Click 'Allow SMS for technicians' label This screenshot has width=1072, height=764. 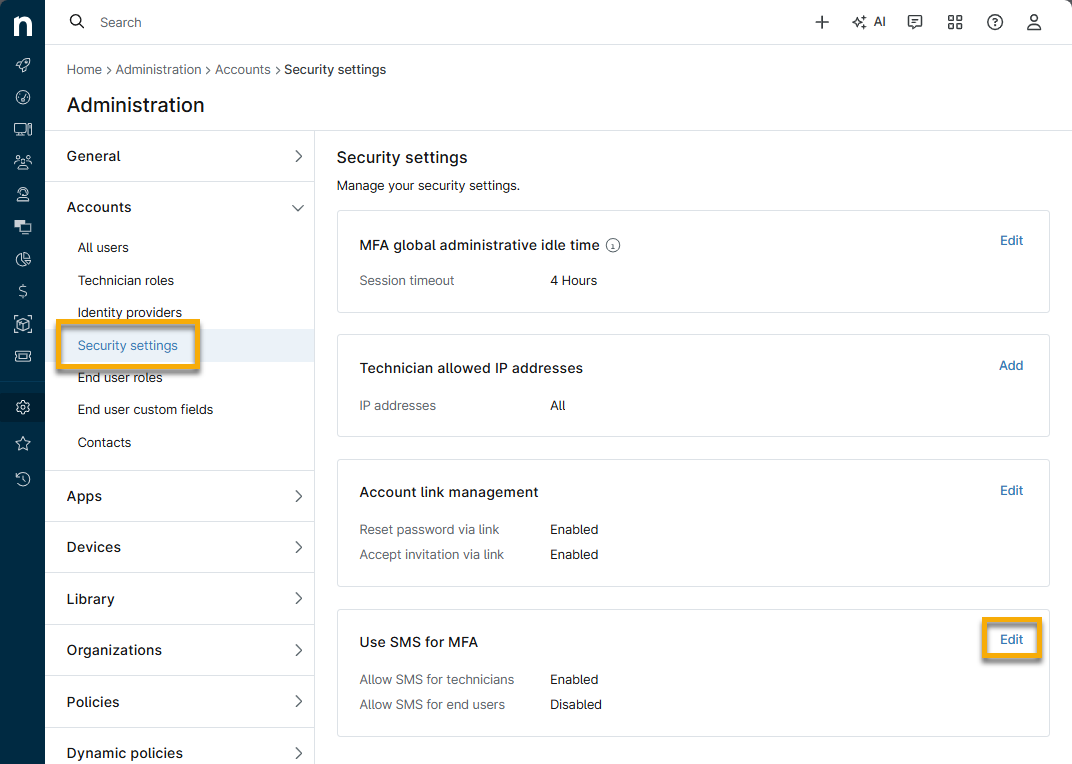437,680
